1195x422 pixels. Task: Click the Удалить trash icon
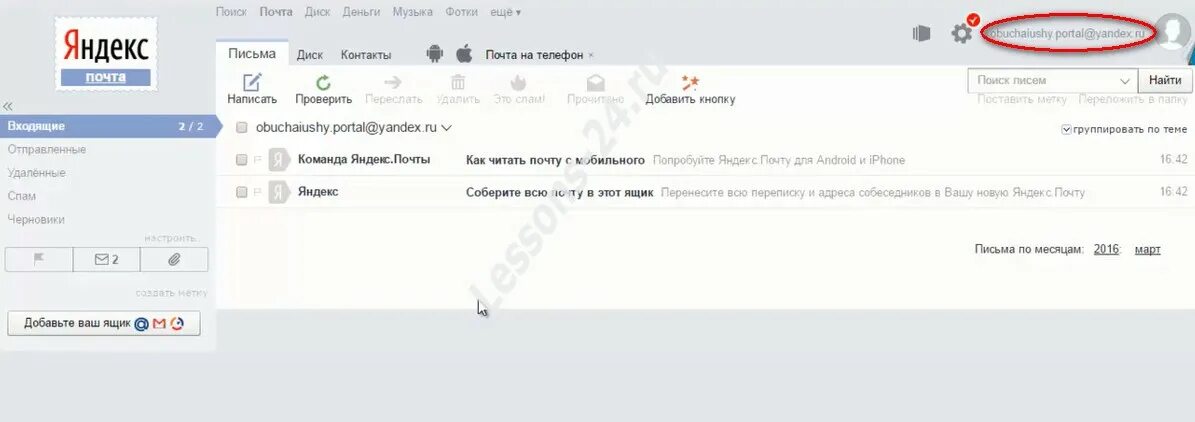(x=458, y=82)
